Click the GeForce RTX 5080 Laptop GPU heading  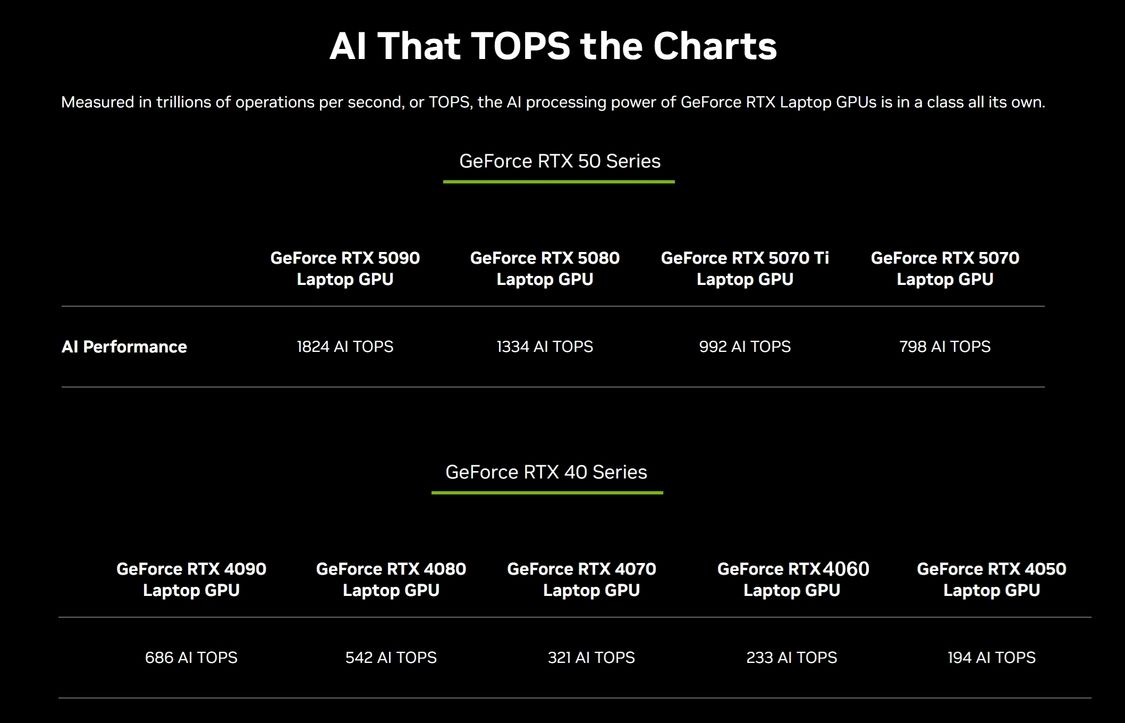point(545,268)
